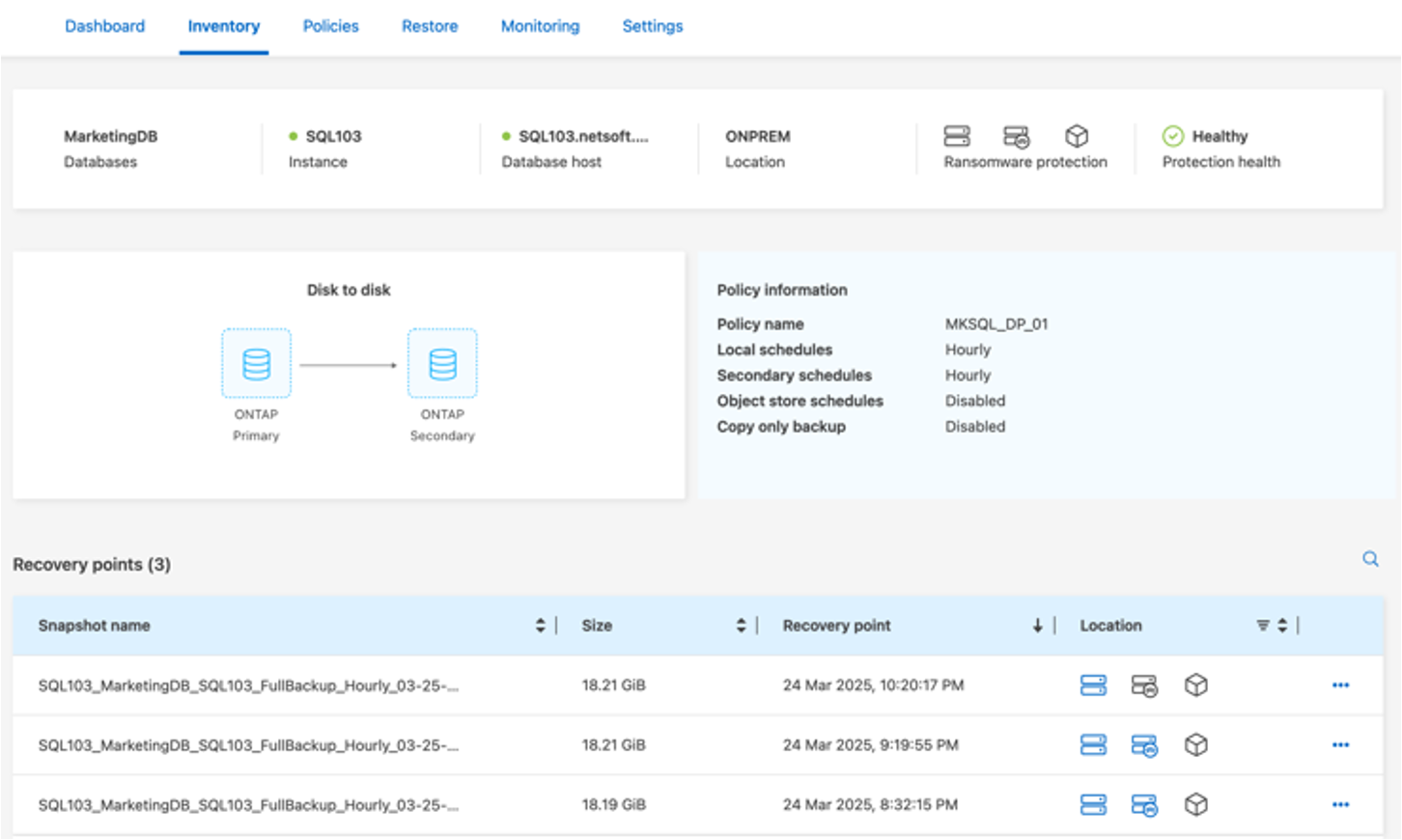
Task: Click ransomware protection cube icon in header
Action: [x=1077, y=136]
